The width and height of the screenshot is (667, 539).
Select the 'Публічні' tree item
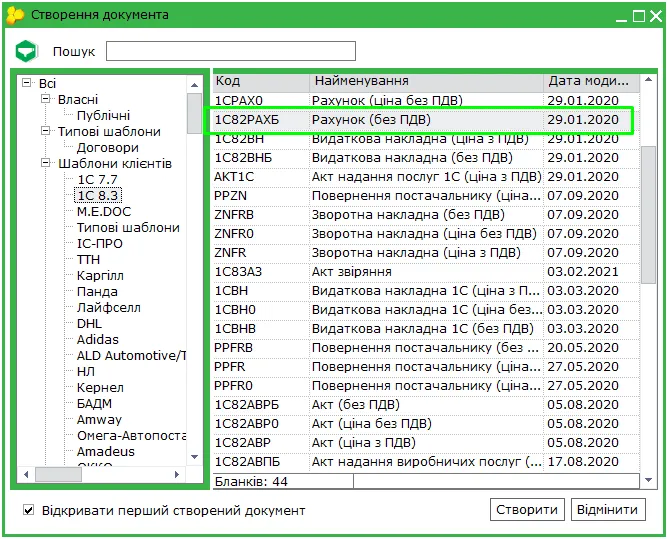(x=103, y=115)
